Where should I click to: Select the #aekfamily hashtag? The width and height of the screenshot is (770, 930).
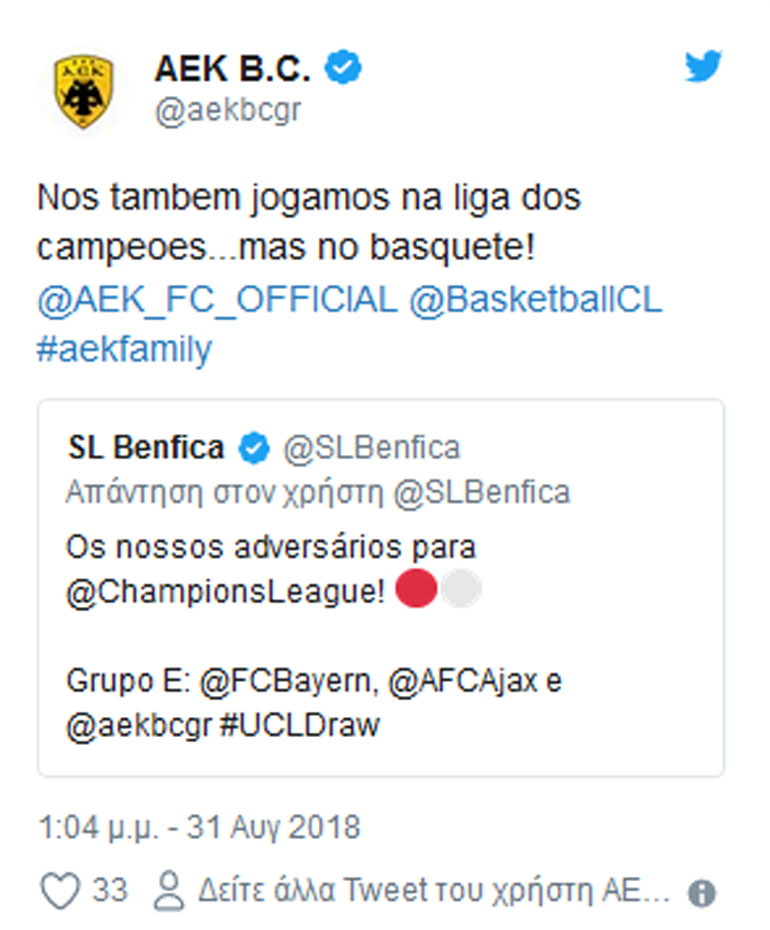coord(124,351)
